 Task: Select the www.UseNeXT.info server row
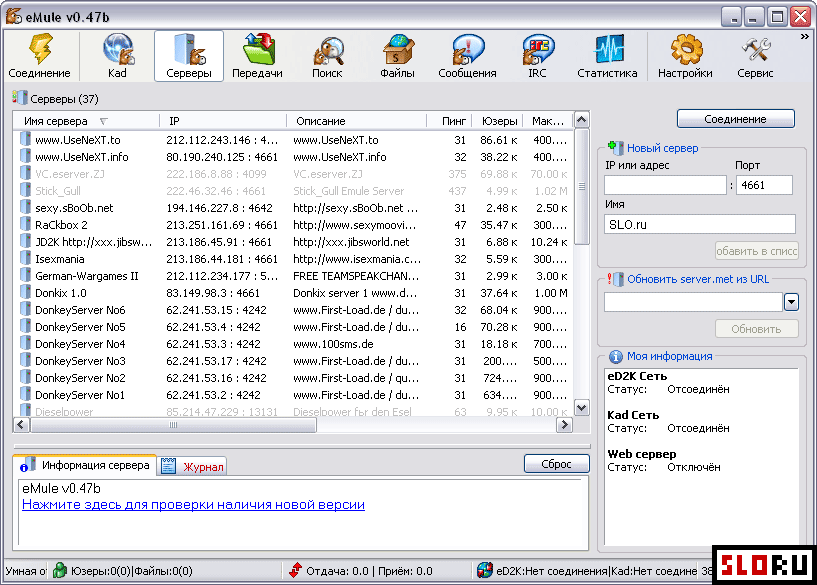point(293,157)
